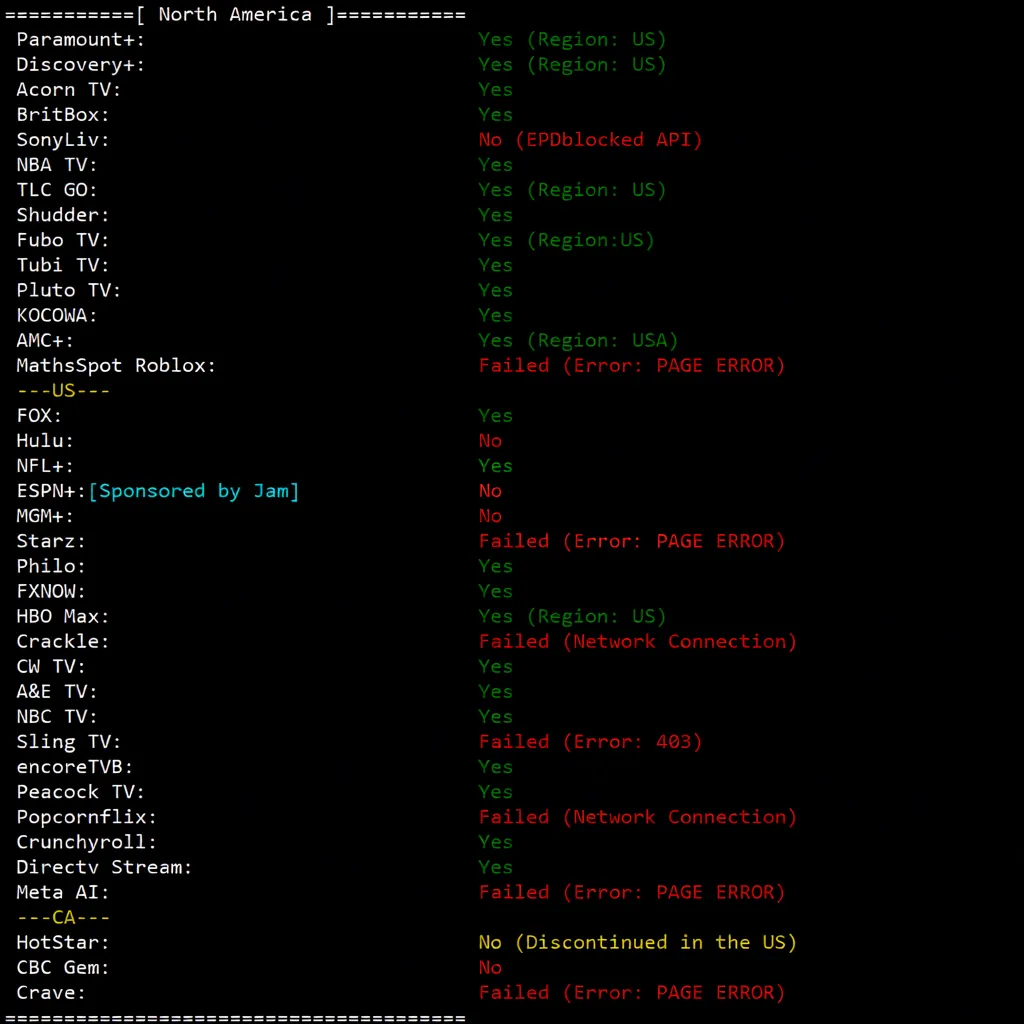Image resolution: width=1024 pixels, height=1024 pixels.
Task: Click the 'Yes' result beside Crunchyroll
Action: pos(495,842)
